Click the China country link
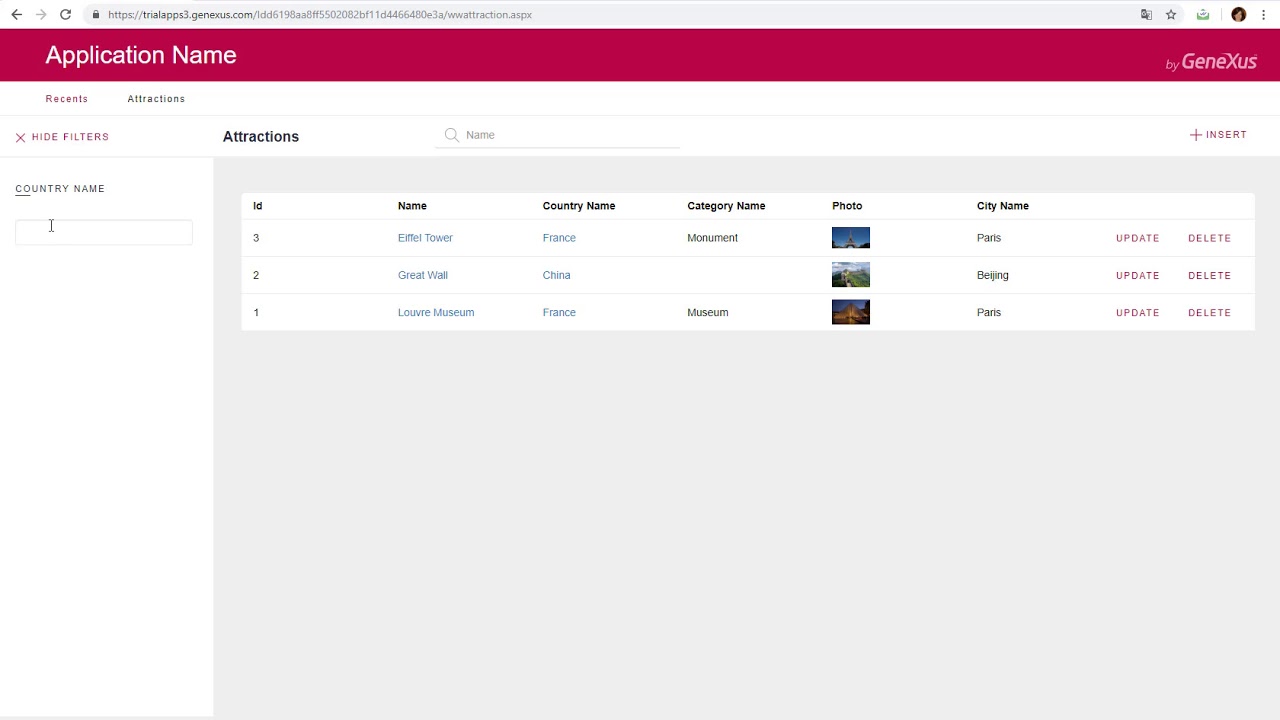Image resolution: width=1280 pixels, height=720 pixels. click(557, 275)
